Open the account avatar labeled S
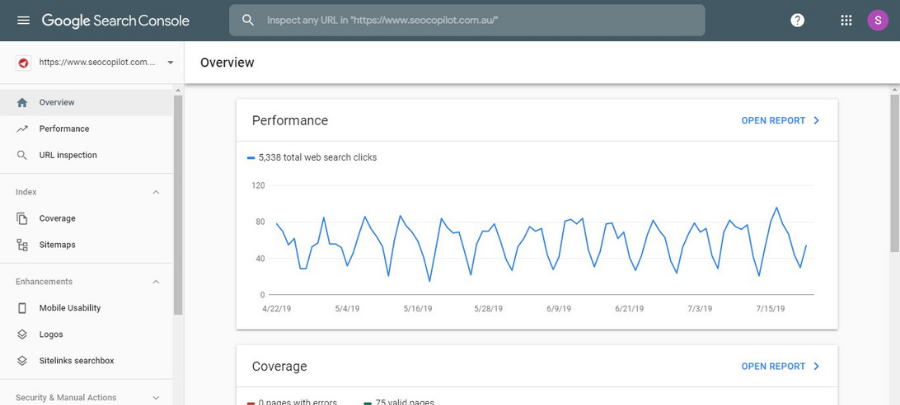The height and width of the screenshot is (405, 900). pos(878,21)
